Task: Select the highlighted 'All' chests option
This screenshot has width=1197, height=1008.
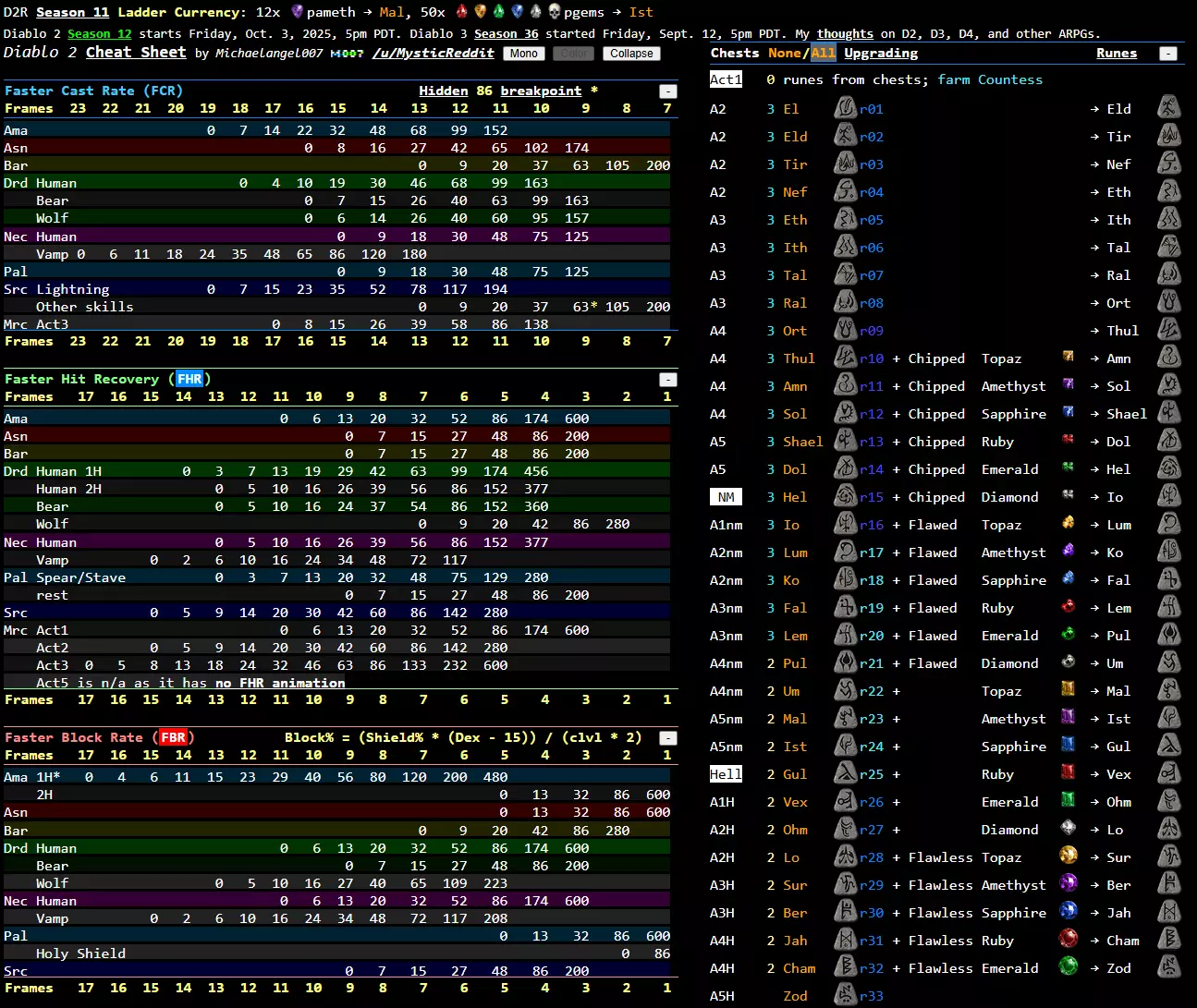Action: [824, 53]
